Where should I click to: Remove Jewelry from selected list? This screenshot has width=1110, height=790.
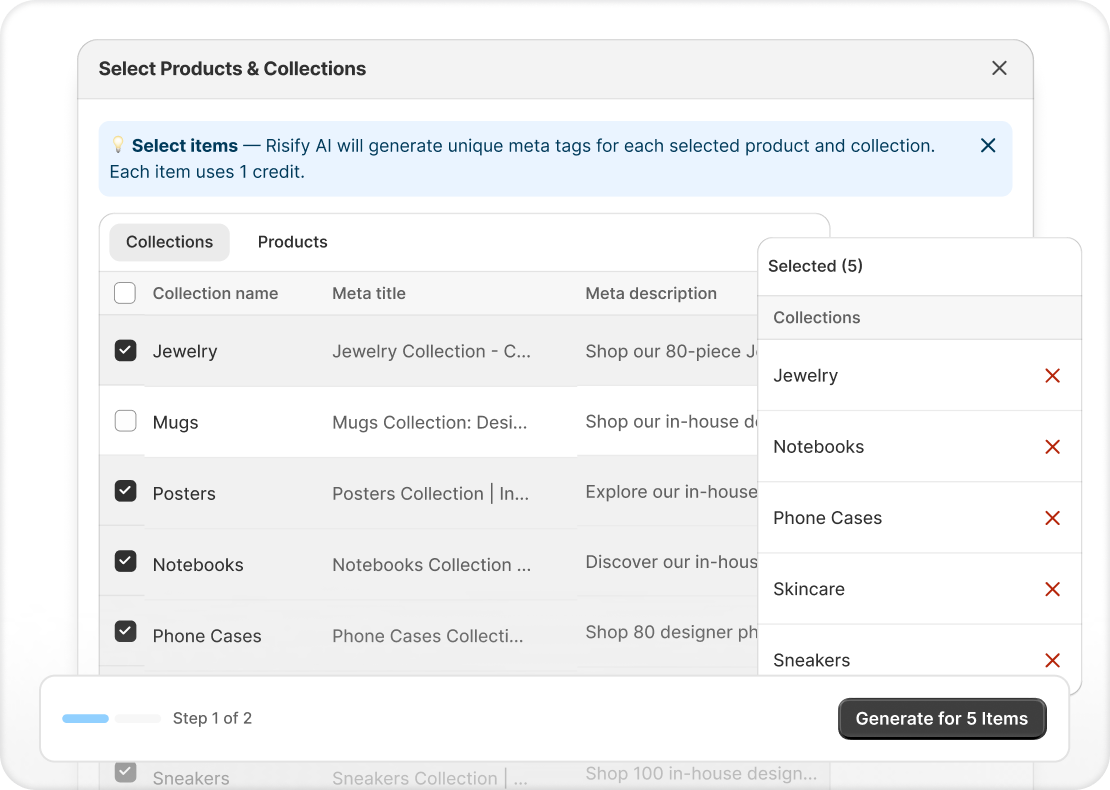click(x=1052, y=376)
